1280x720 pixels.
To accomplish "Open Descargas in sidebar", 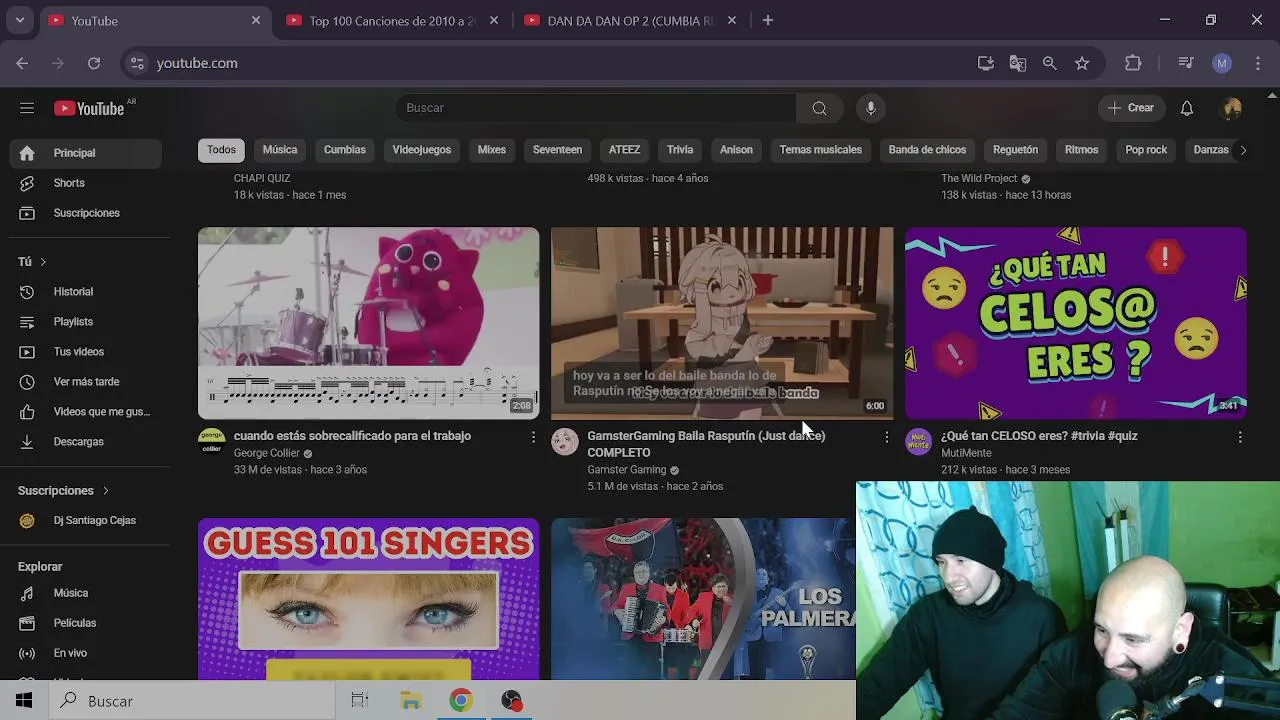I will point(85,442).
